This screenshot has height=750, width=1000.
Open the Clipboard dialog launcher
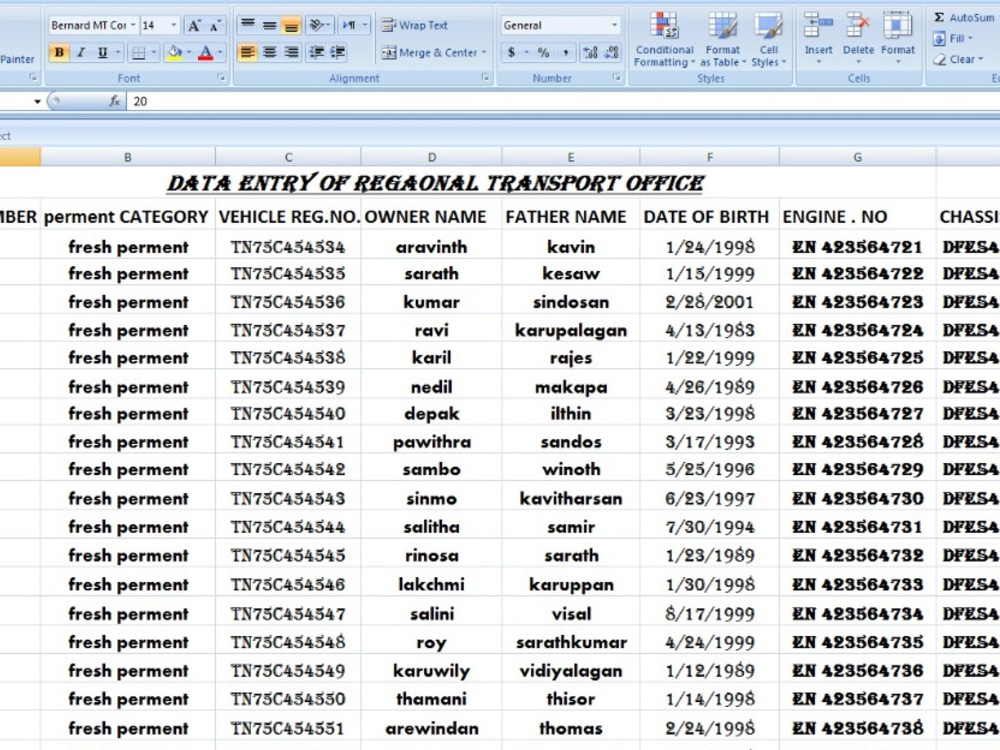click(33, 78)
